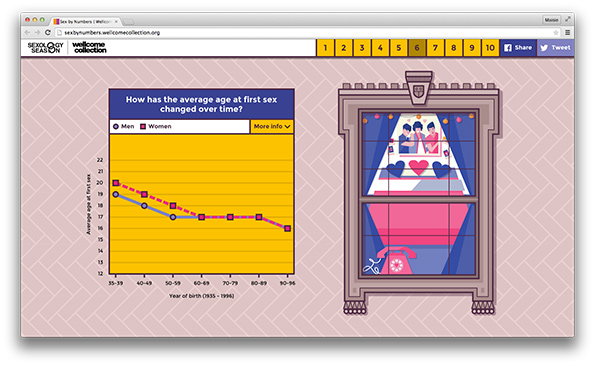This screenshot has width=595, height=366.
Task: Click the Men data point at 40-49
Action: (144, 206)
